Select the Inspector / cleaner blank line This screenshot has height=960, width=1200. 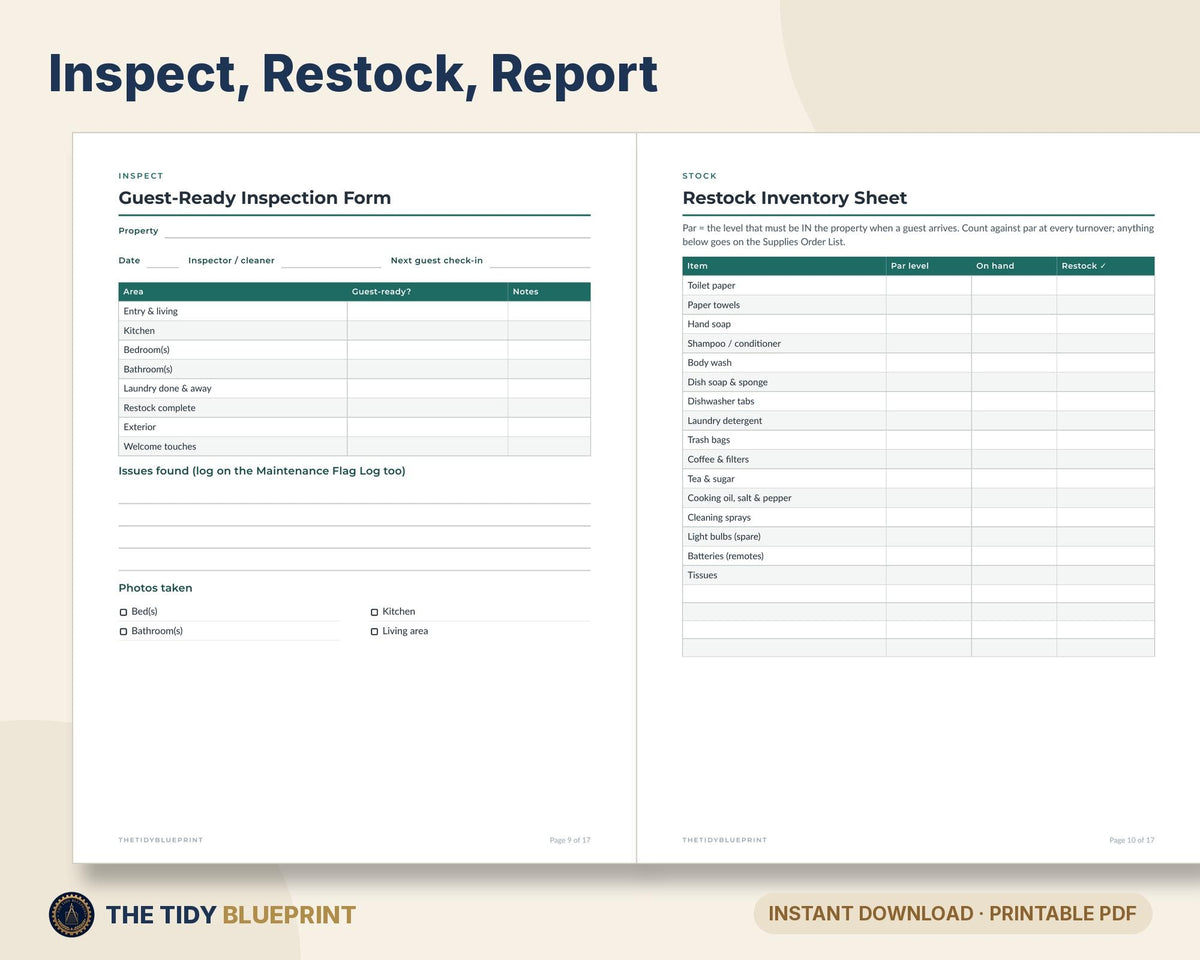click(331, 261)
